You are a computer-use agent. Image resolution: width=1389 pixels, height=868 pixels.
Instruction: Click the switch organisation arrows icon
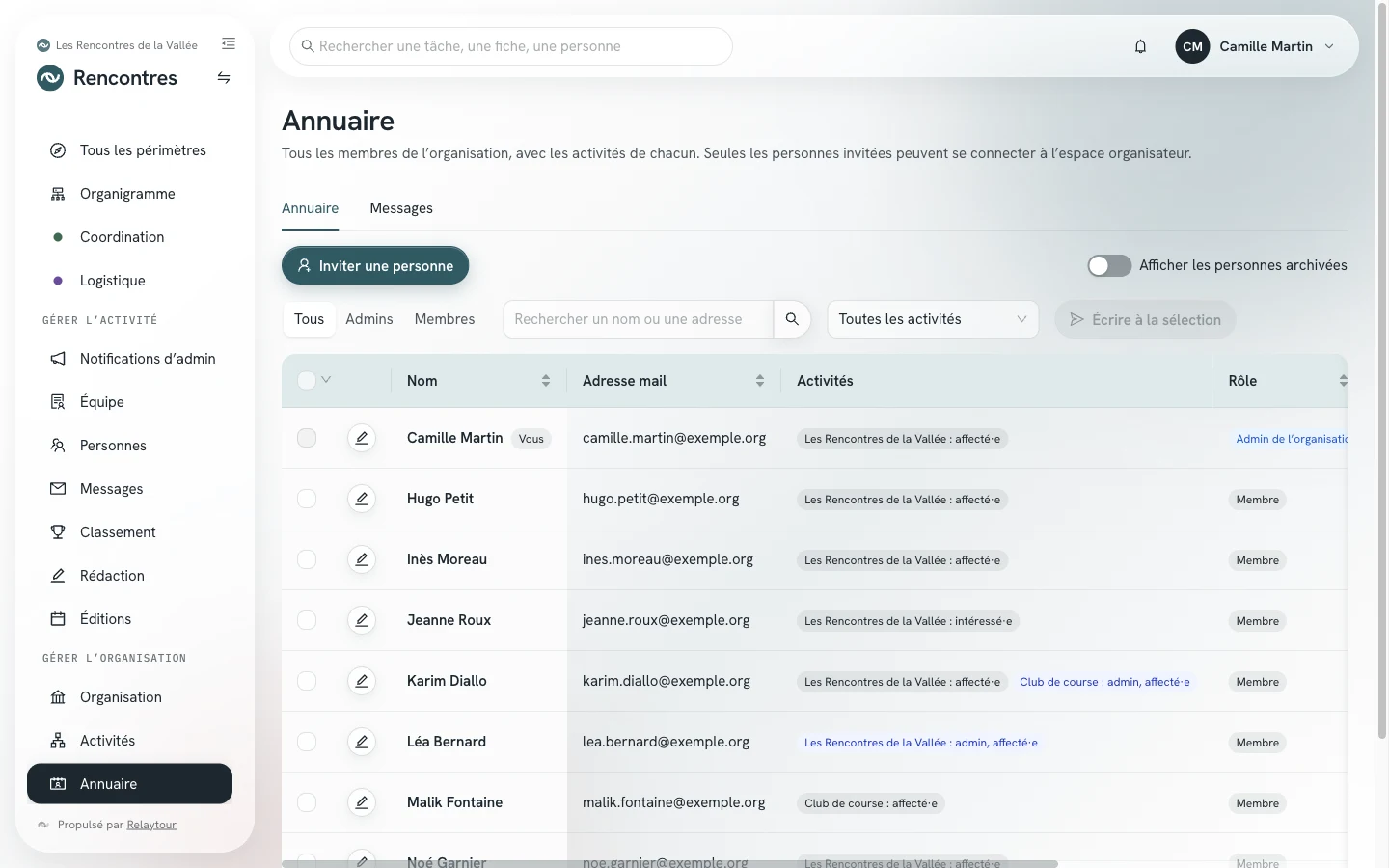(224, 78)
